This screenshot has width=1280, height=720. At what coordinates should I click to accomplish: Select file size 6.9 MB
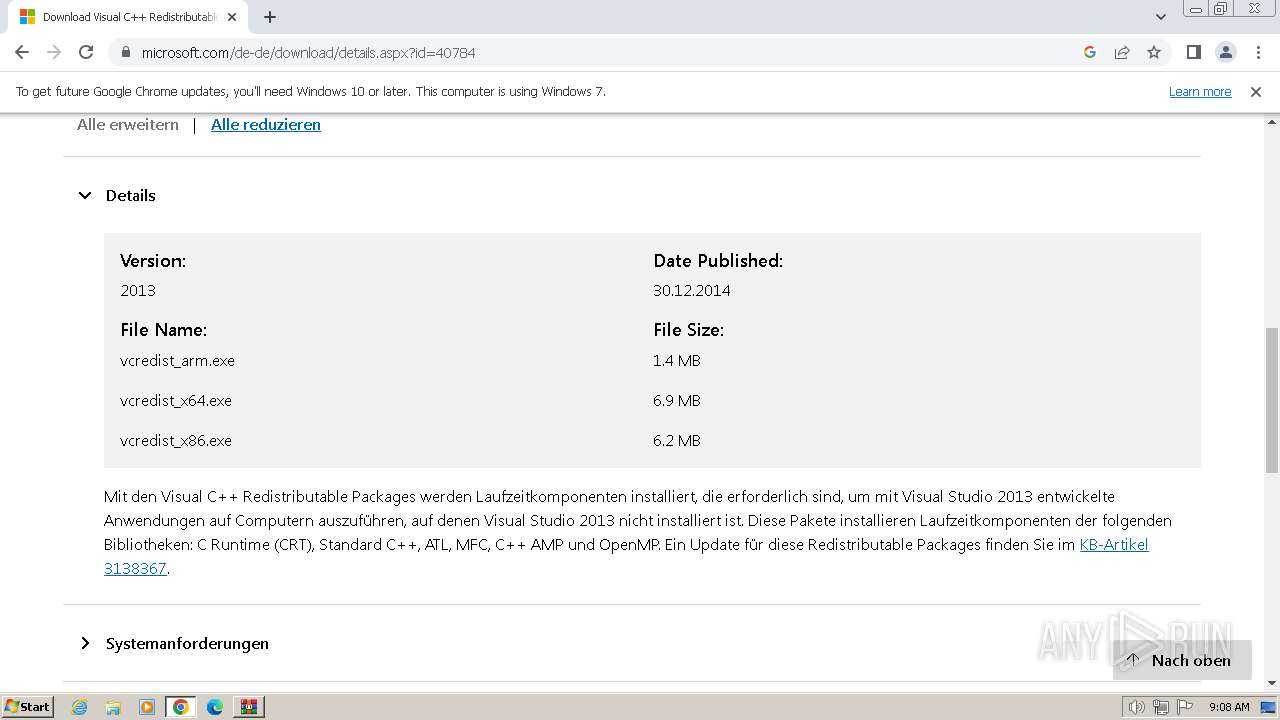[677, 400]
